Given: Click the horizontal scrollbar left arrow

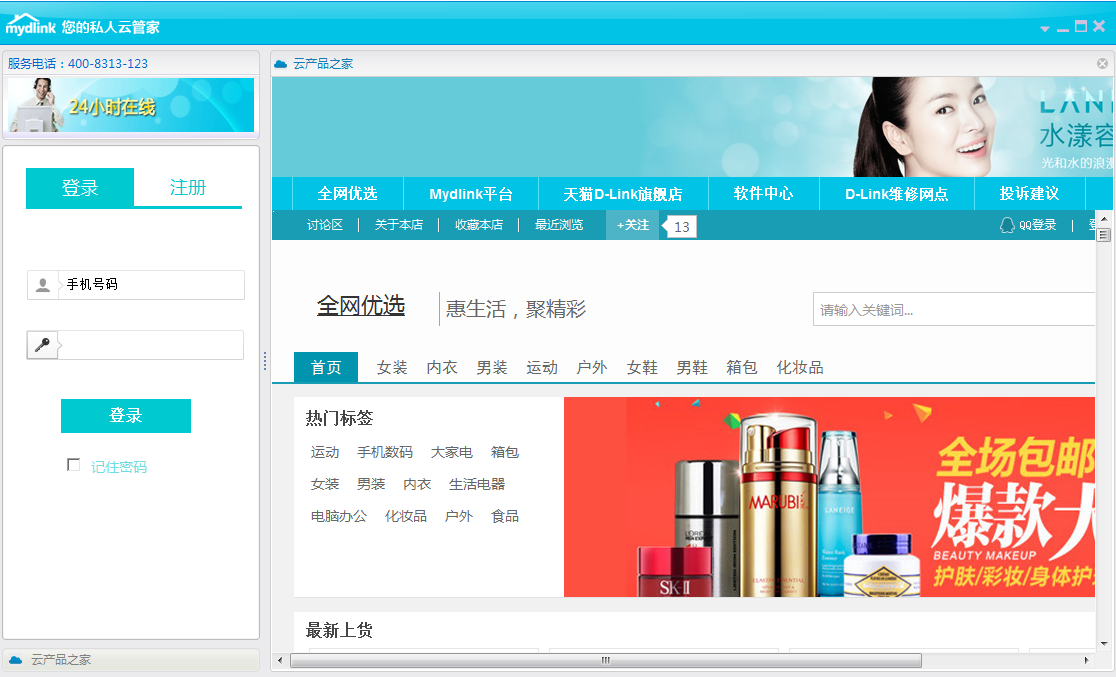Looking at the screenshot, I should (x=280, y=660).
